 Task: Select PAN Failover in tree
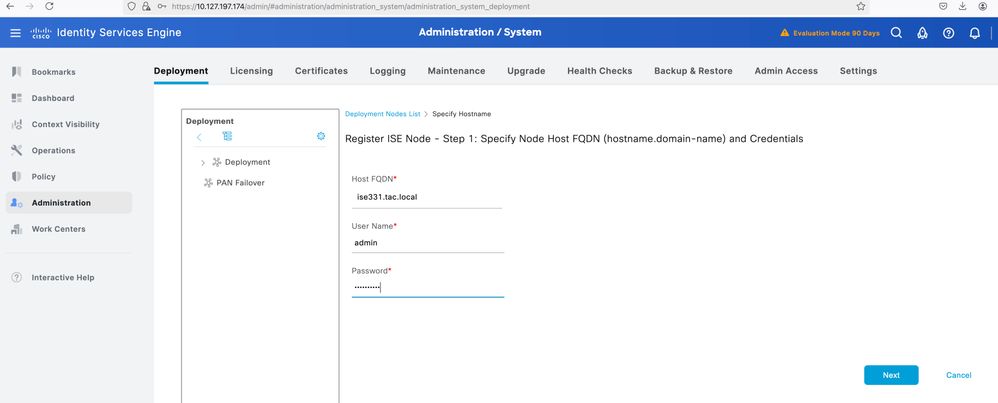pyautogui.click(x=240, y=183)
